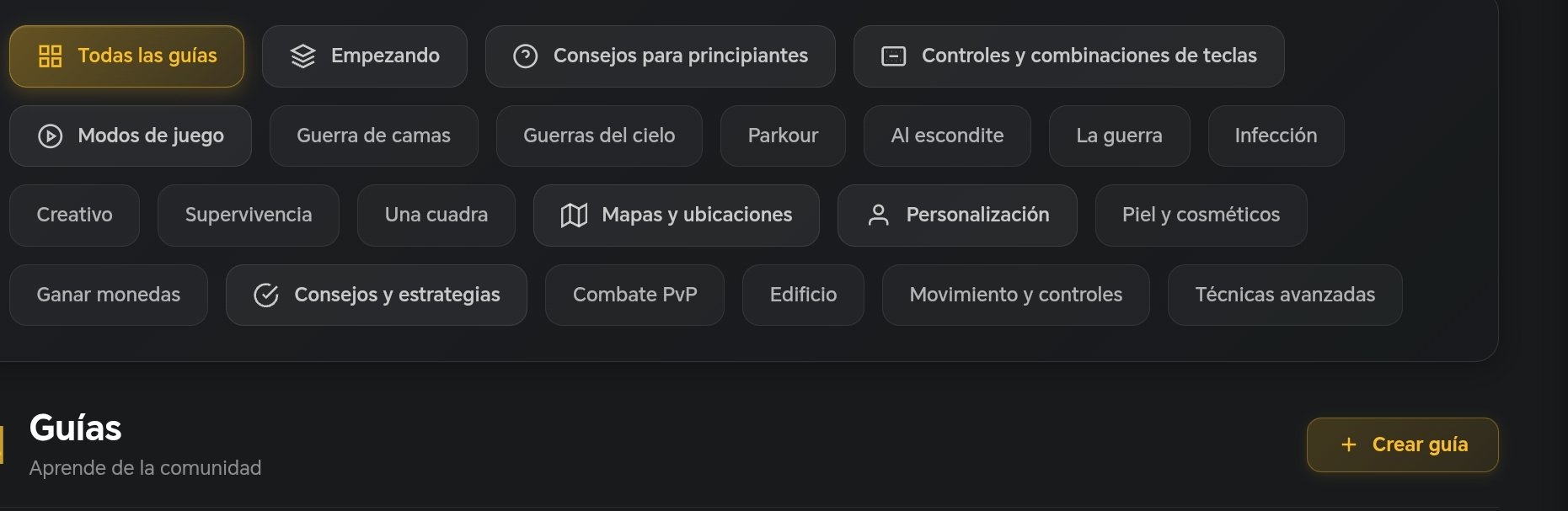Click the play icon in Modos de juego
The width and height of the screenshot is (1568, 511).
point(51,136)
